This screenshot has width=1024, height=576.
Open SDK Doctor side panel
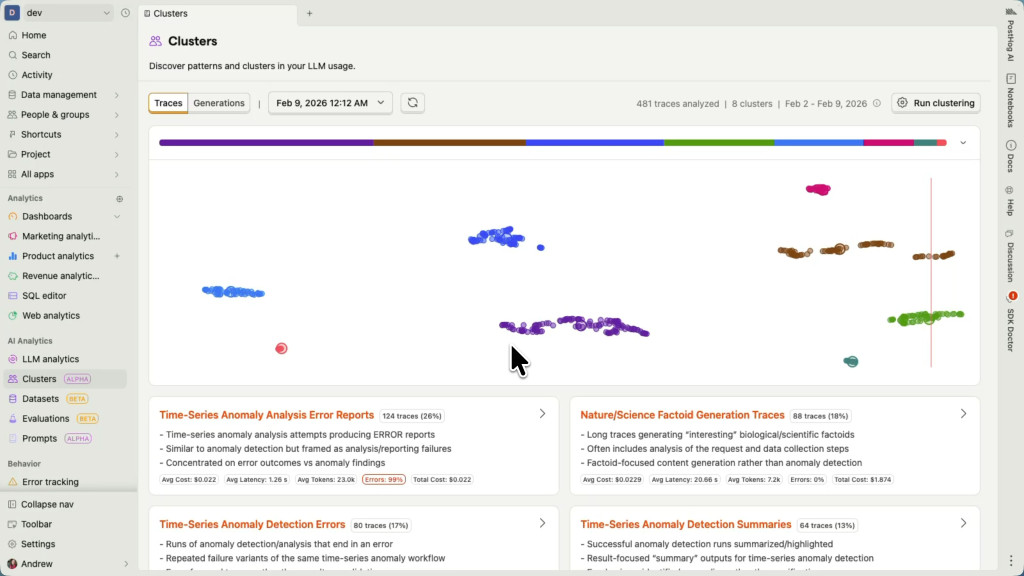[x=1011, y=323]
